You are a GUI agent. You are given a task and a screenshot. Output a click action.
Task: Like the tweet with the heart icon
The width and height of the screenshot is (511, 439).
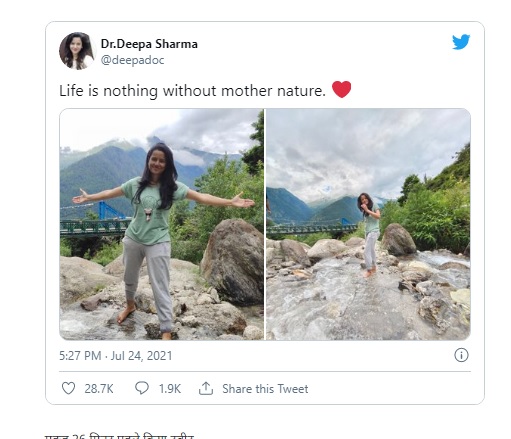point(68,388)
